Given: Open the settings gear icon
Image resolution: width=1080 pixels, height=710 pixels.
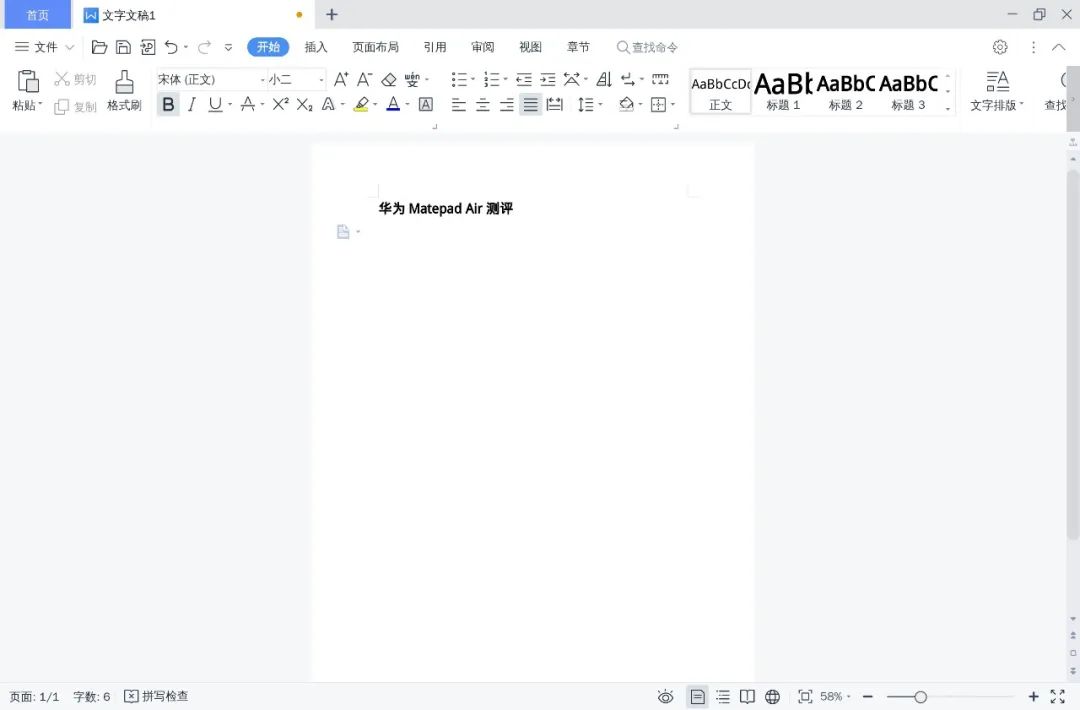Looking at the screenshot, I should pyautogui.click(x=1000, y=47).
